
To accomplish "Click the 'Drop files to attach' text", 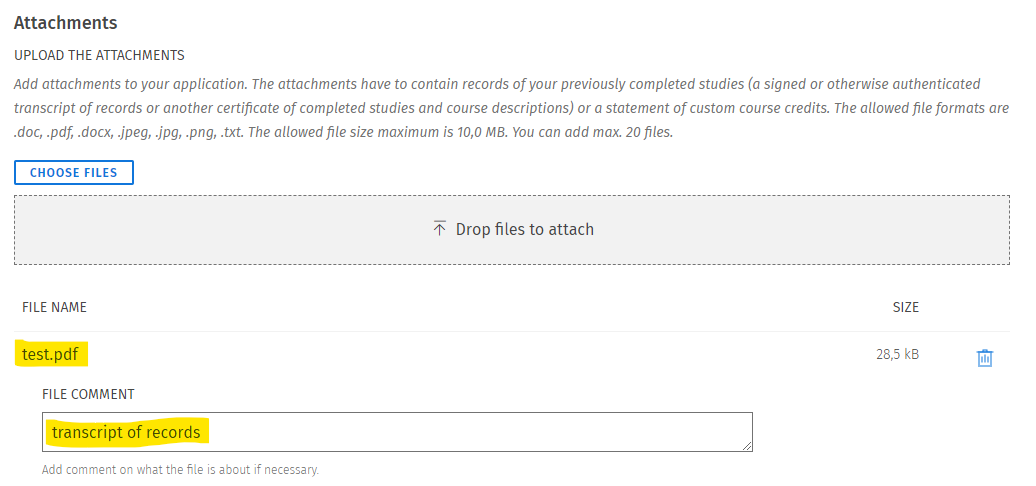I will pyautogui.click(x=524, y=229).
